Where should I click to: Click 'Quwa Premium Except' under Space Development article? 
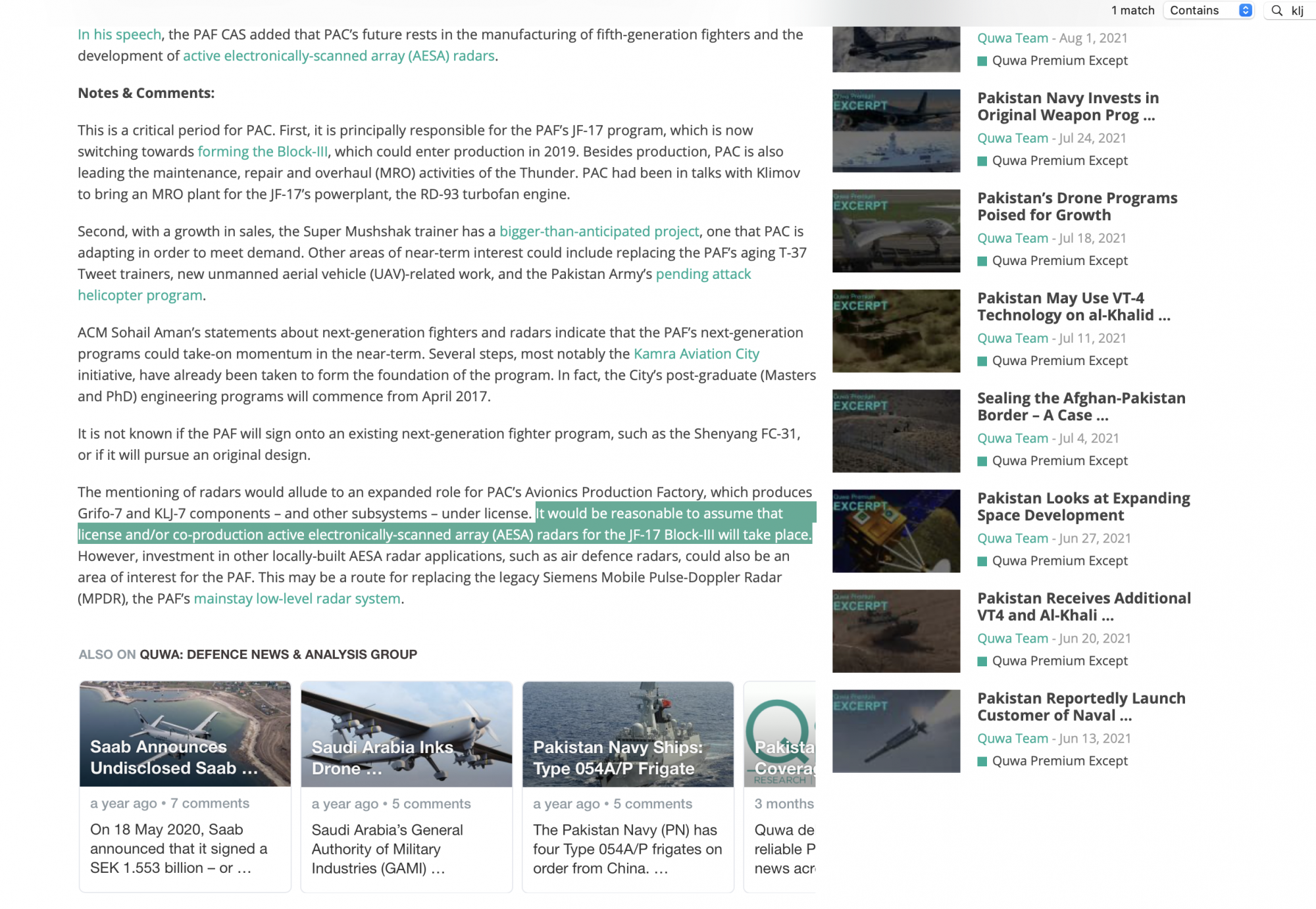[x=1059, y=560]
